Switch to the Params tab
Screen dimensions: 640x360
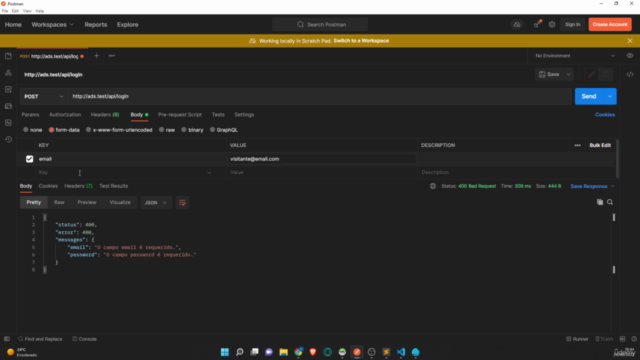coord(30,115)
